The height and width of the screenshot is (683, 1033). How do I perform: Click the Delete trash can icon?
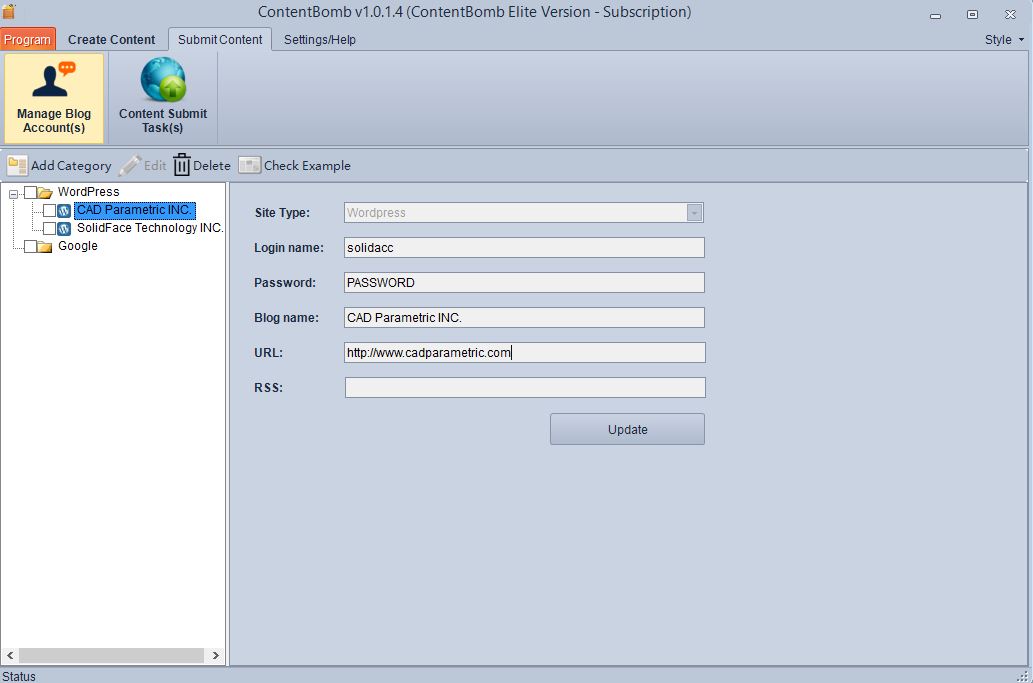click(x=181, y=165)
